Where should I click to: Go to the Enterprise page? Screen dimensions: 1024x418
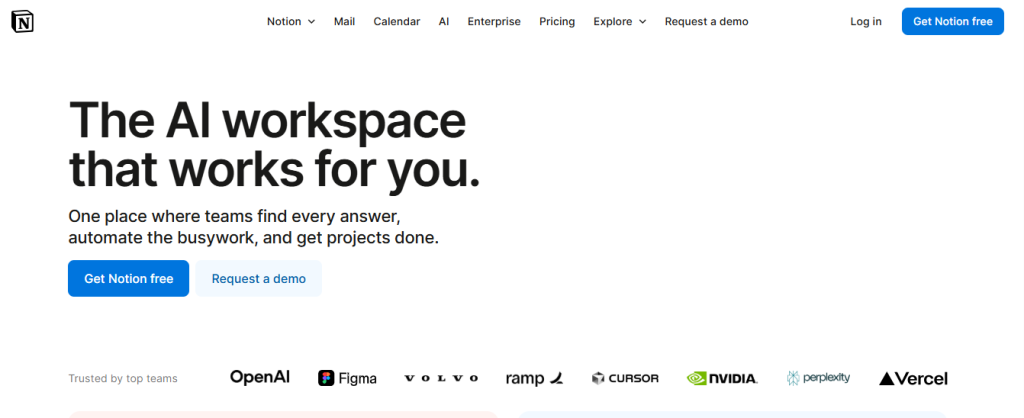[x=494, y=22]
